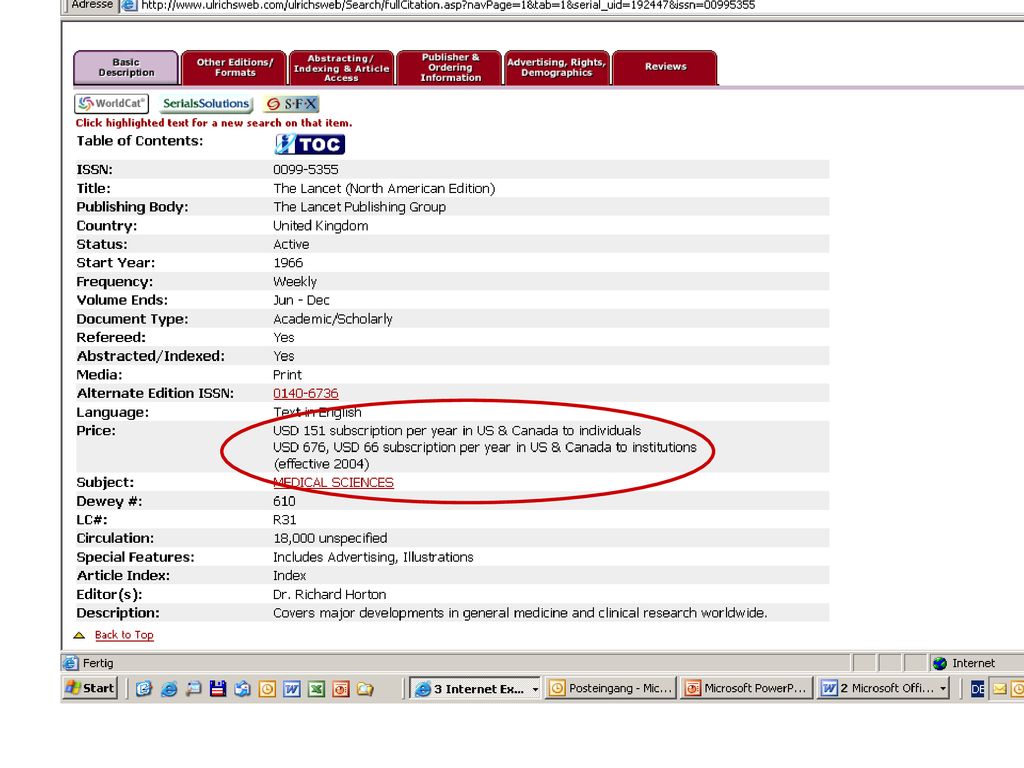Click the ISSN value 0099-5355

pos(306,170)
